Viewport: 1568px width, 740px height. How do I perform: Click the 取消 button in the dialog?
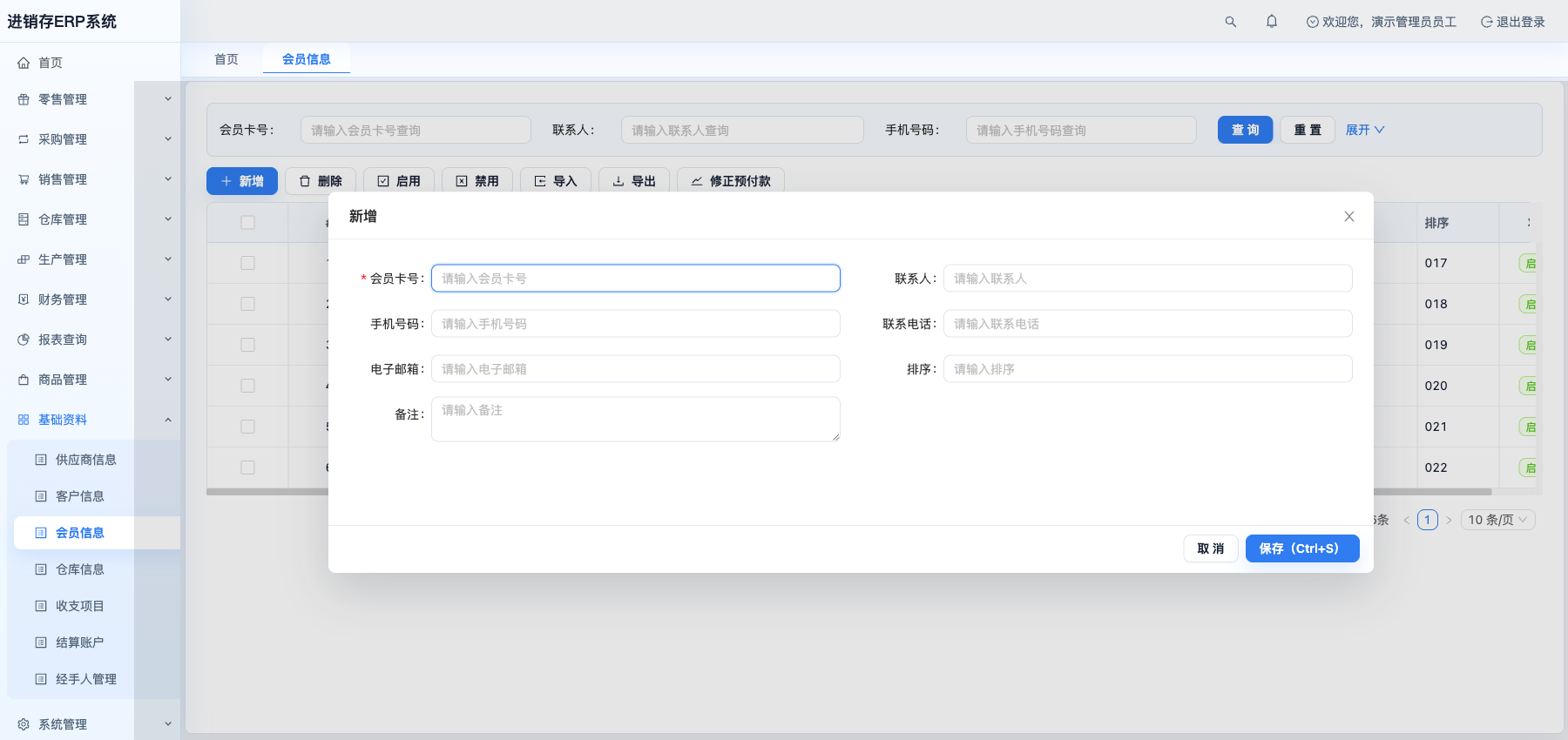pyautogui.click(x=1211, y=548)
